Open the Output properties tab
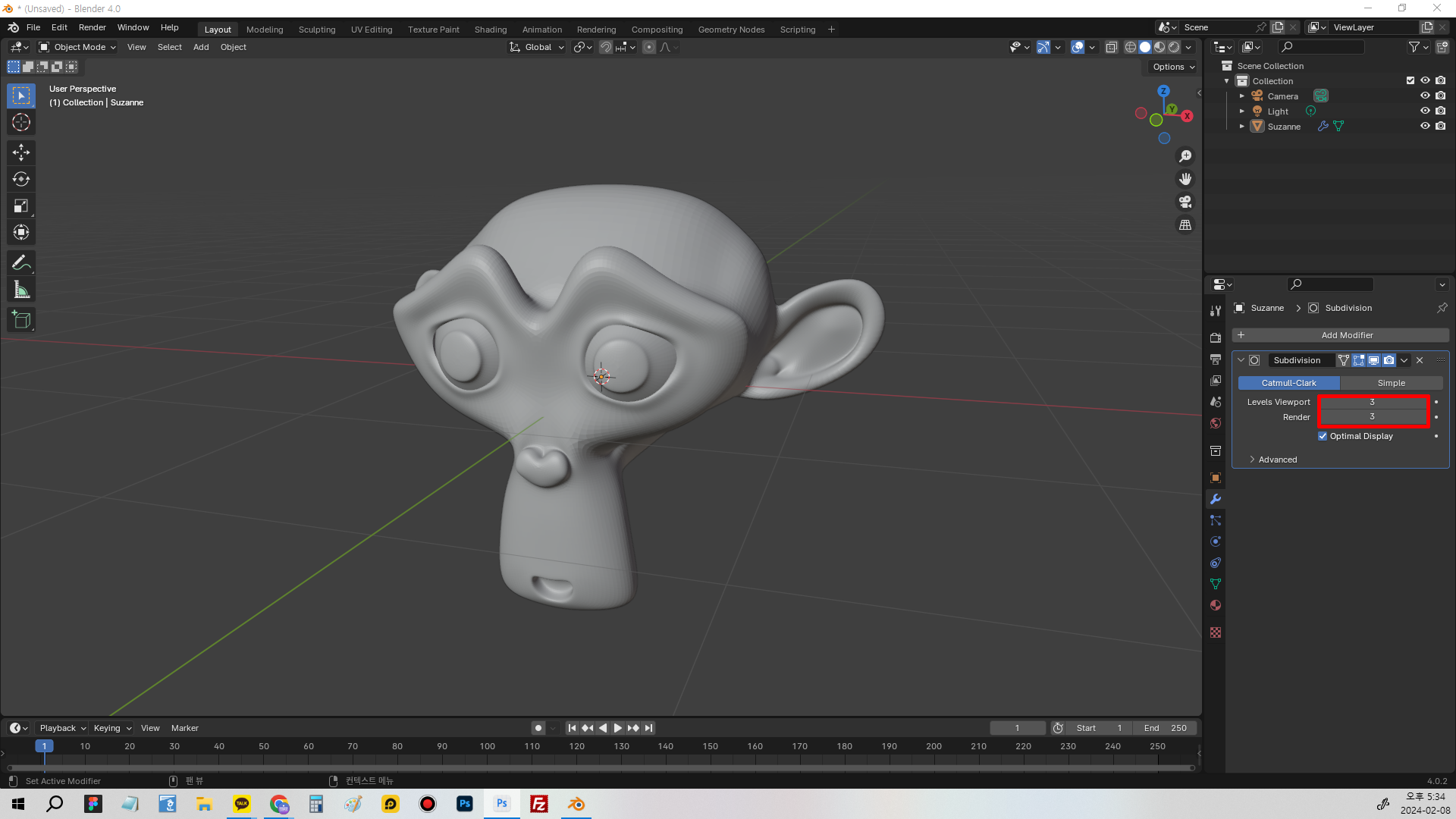The image size is (1456, 819). pyautogui.click(x=1216, y=359)
